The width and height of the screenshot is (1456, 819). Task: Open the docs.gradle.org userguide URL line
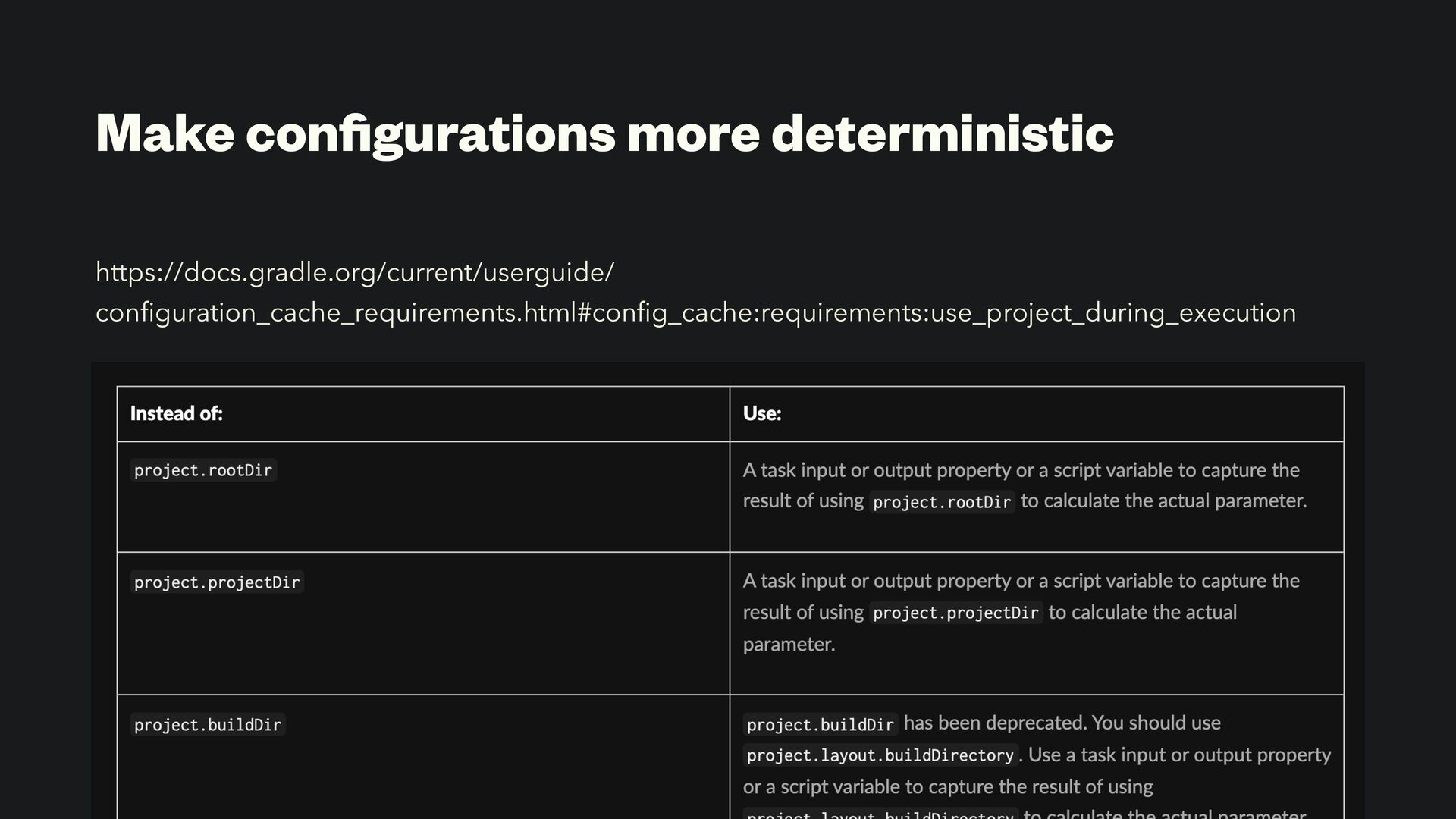click(355, 272)
